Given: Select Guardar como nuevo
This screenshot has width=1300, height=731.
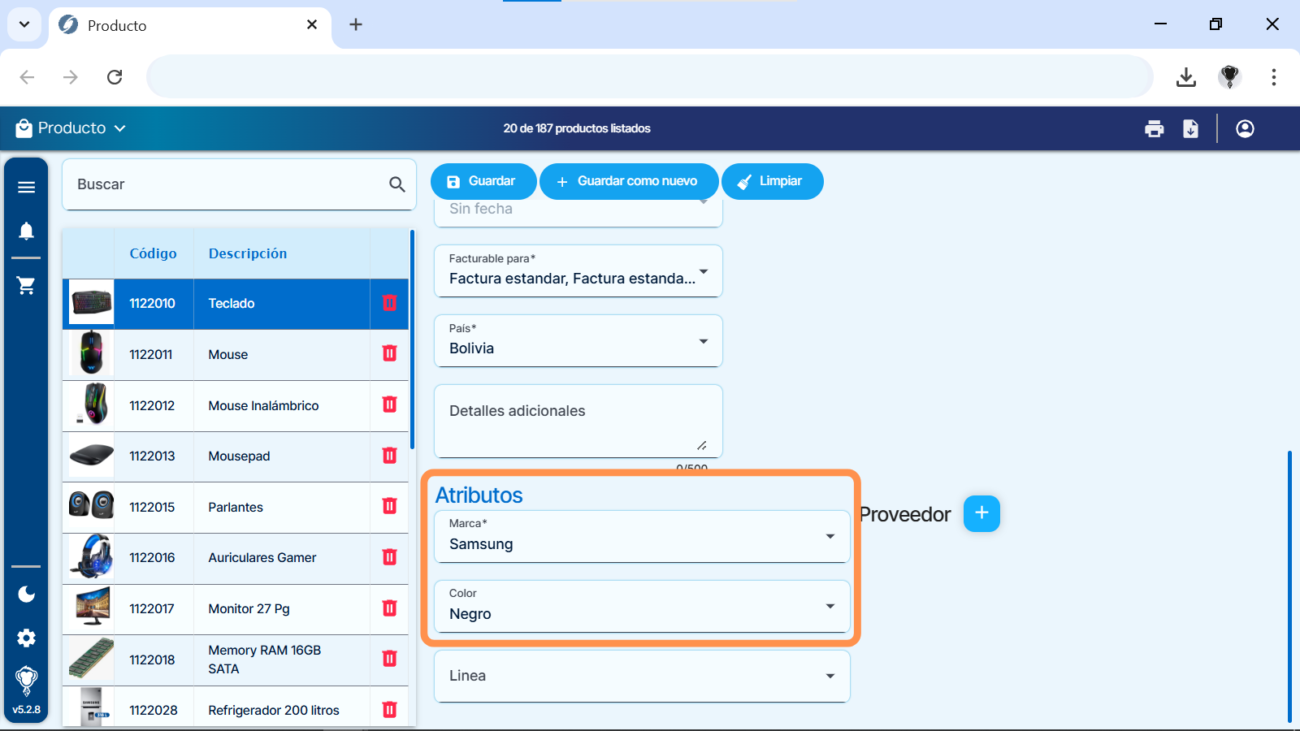Looking at the screenshot, I should 629,181.
